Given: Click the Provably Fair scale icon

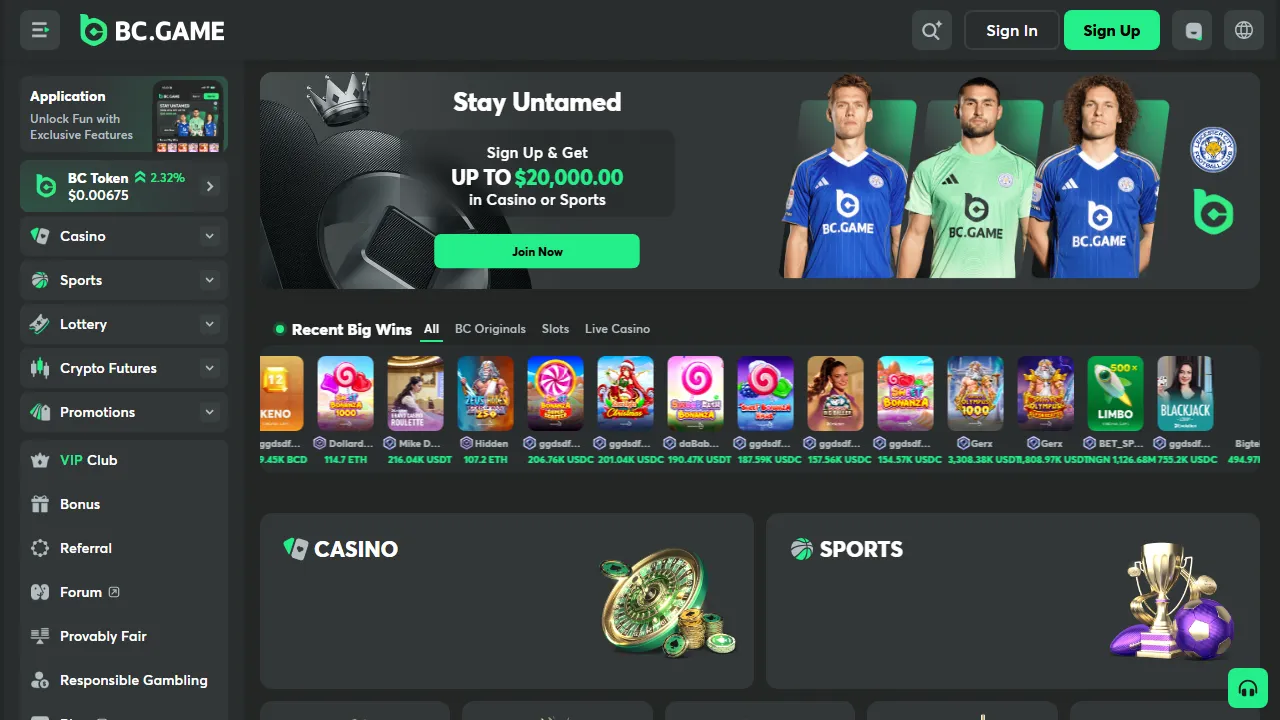Looking at the screenshot, I should point(40,636).
